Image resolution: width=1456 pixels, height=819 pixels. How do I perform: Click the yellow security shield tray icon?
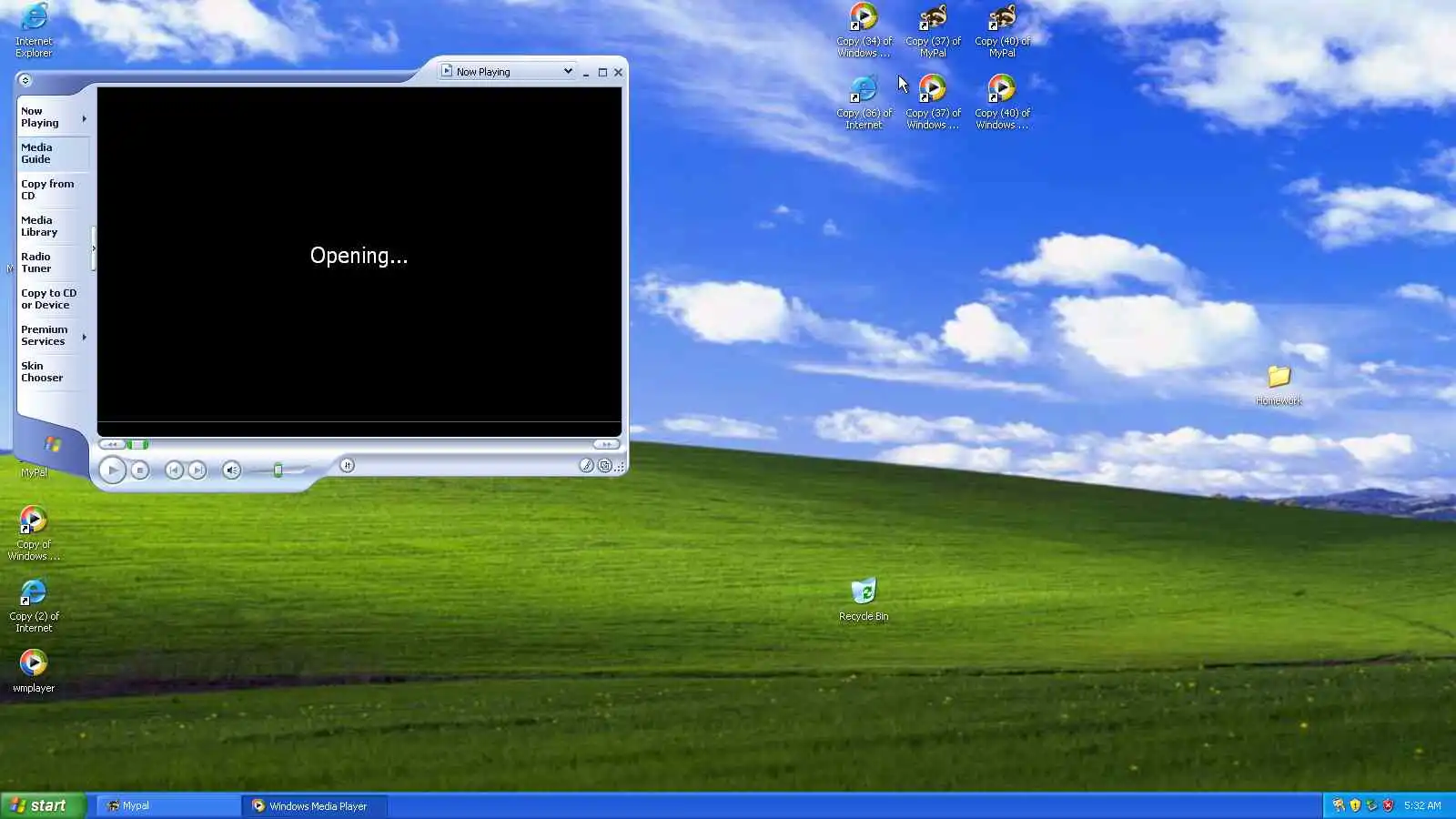1355,805
